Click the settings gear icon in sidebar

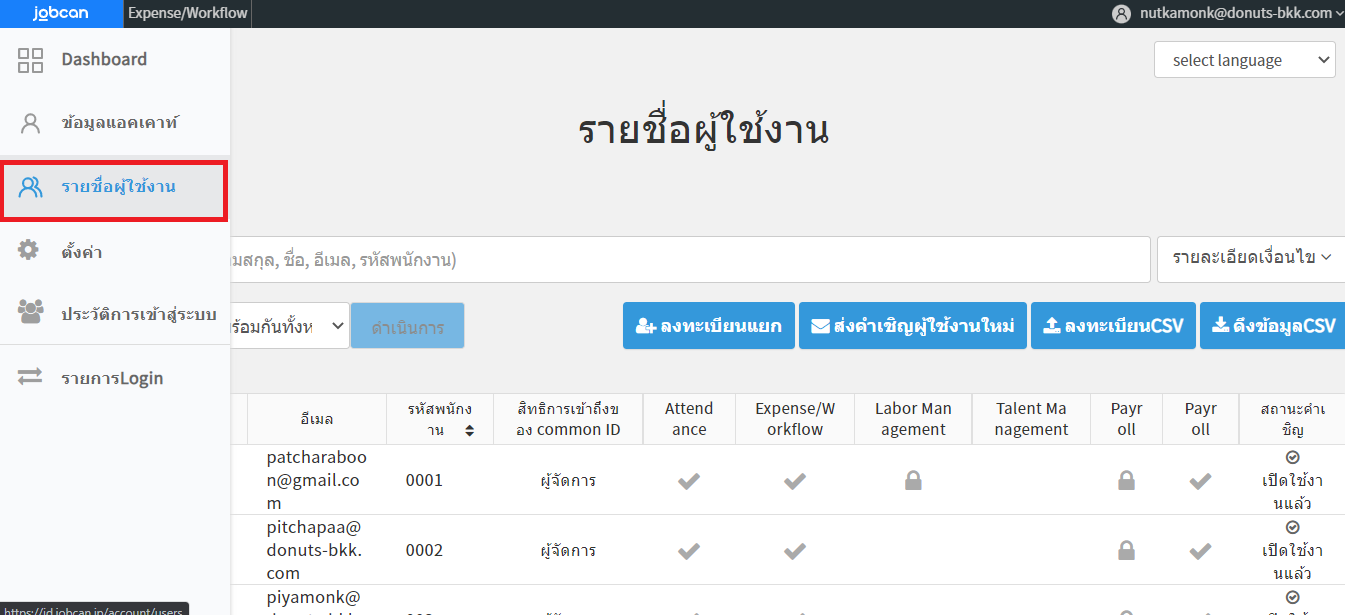coord(30,251)
